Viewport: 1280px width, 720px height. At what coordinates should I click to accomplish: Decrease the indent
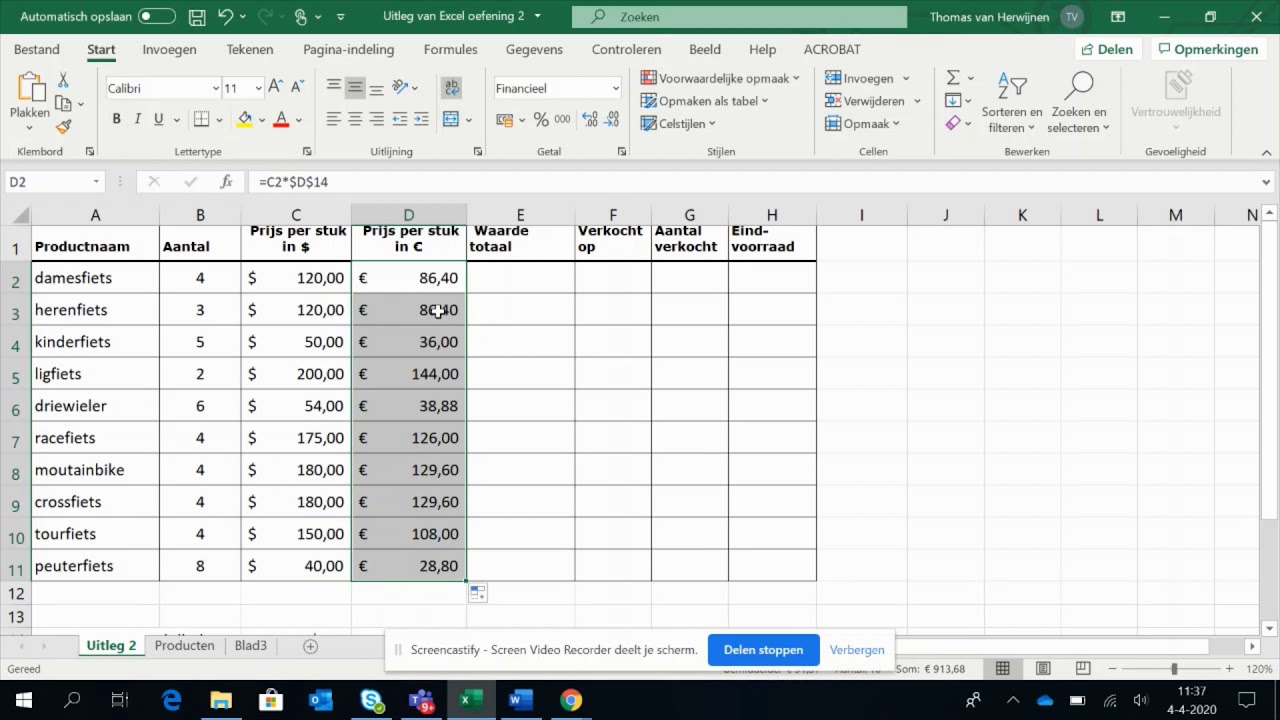pos(400,119)
